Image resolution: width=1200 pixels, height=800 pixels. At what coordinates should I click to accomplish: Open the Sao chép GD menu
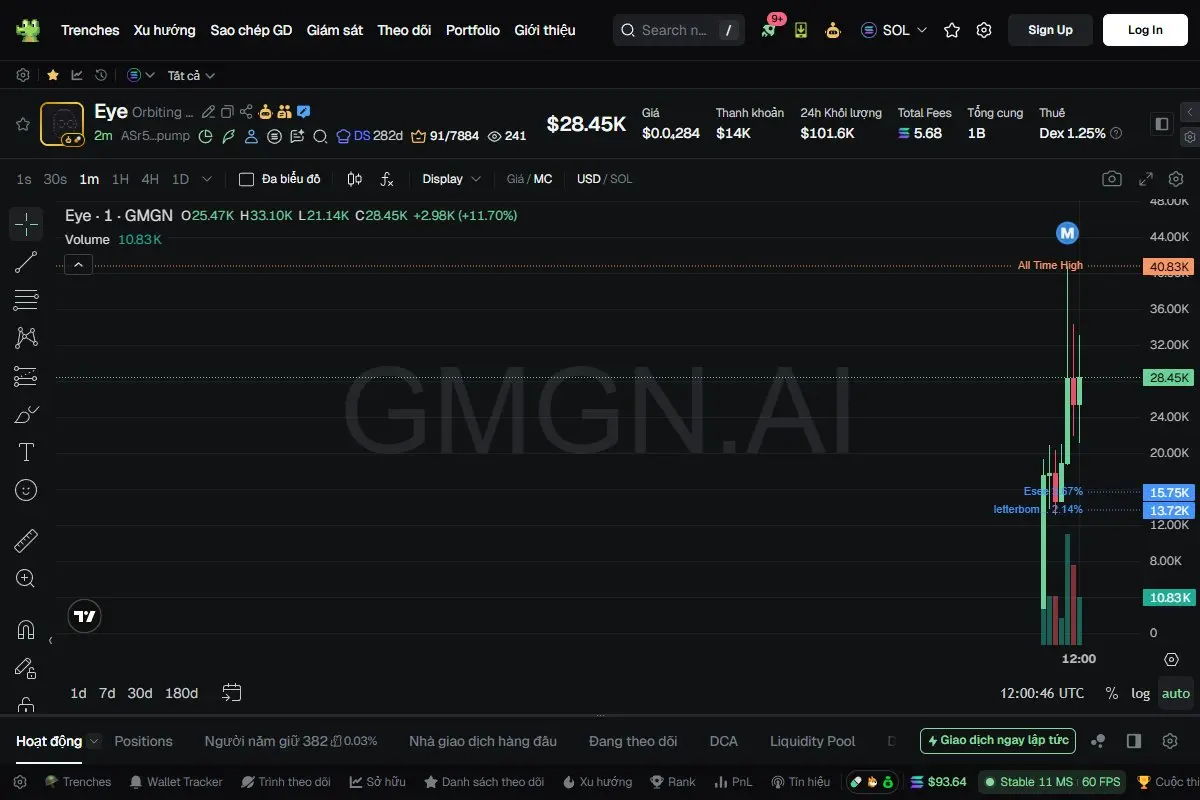251,30
